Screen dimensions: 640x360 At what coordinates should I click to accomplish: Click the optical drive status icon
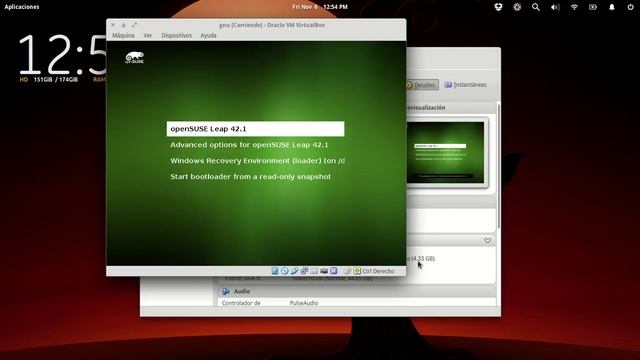pyautogui.click(x=284, y=271)
